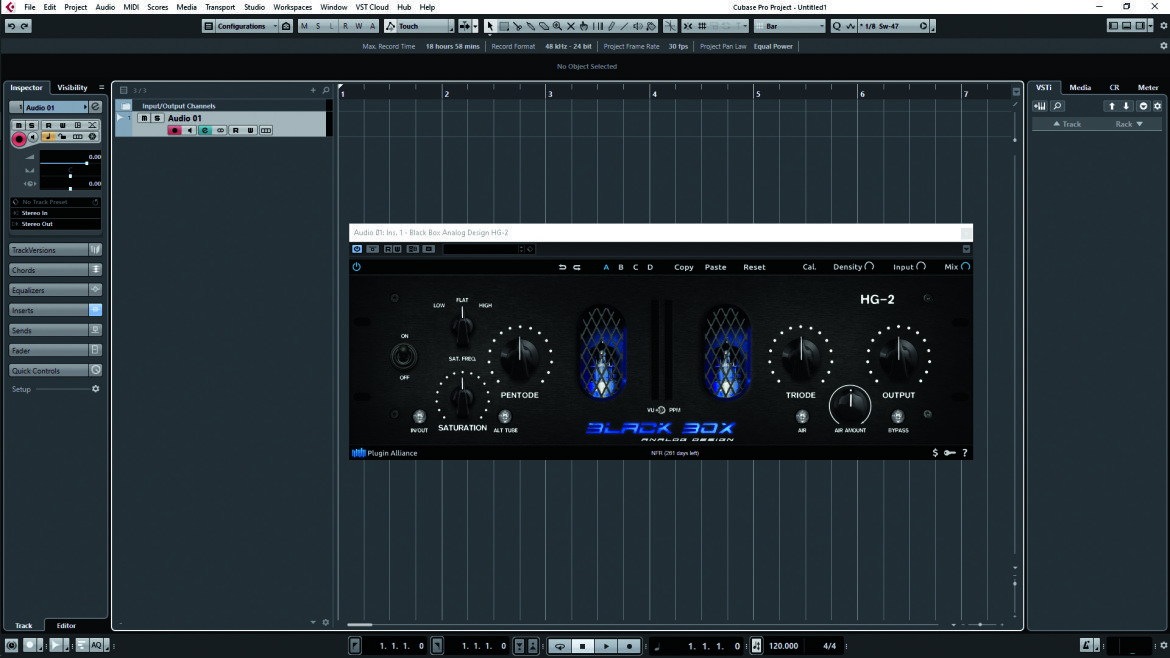1170x658 pixels.
Task: Toggle the BYPASS switch on HG-2
Action: pyautogui.click(x=898, y=416)
